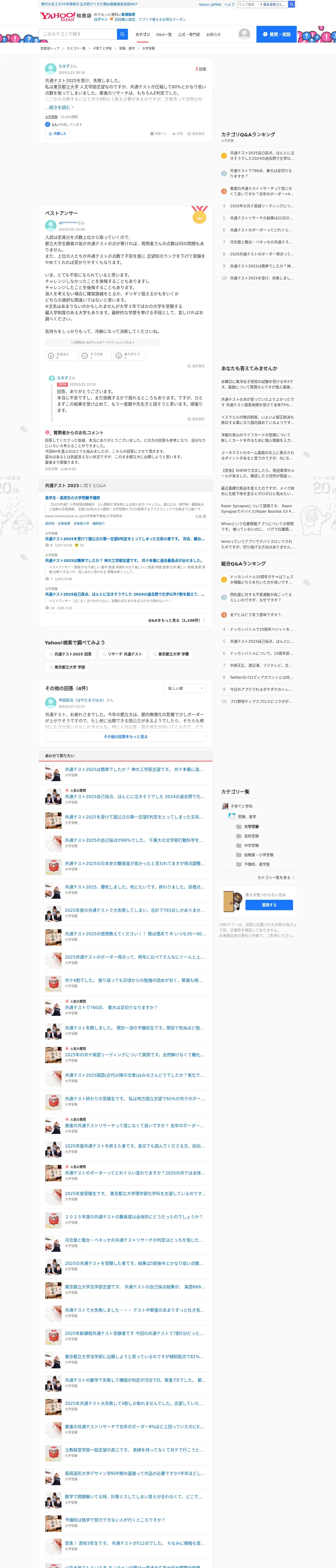Toggle the 共感した empathy button

[x=57, y=133]
